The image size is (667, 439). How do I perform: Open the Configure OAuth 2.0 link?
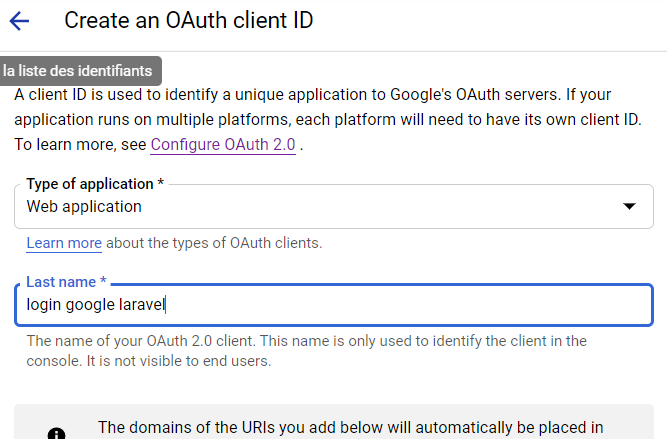click(x=223, y=145)
